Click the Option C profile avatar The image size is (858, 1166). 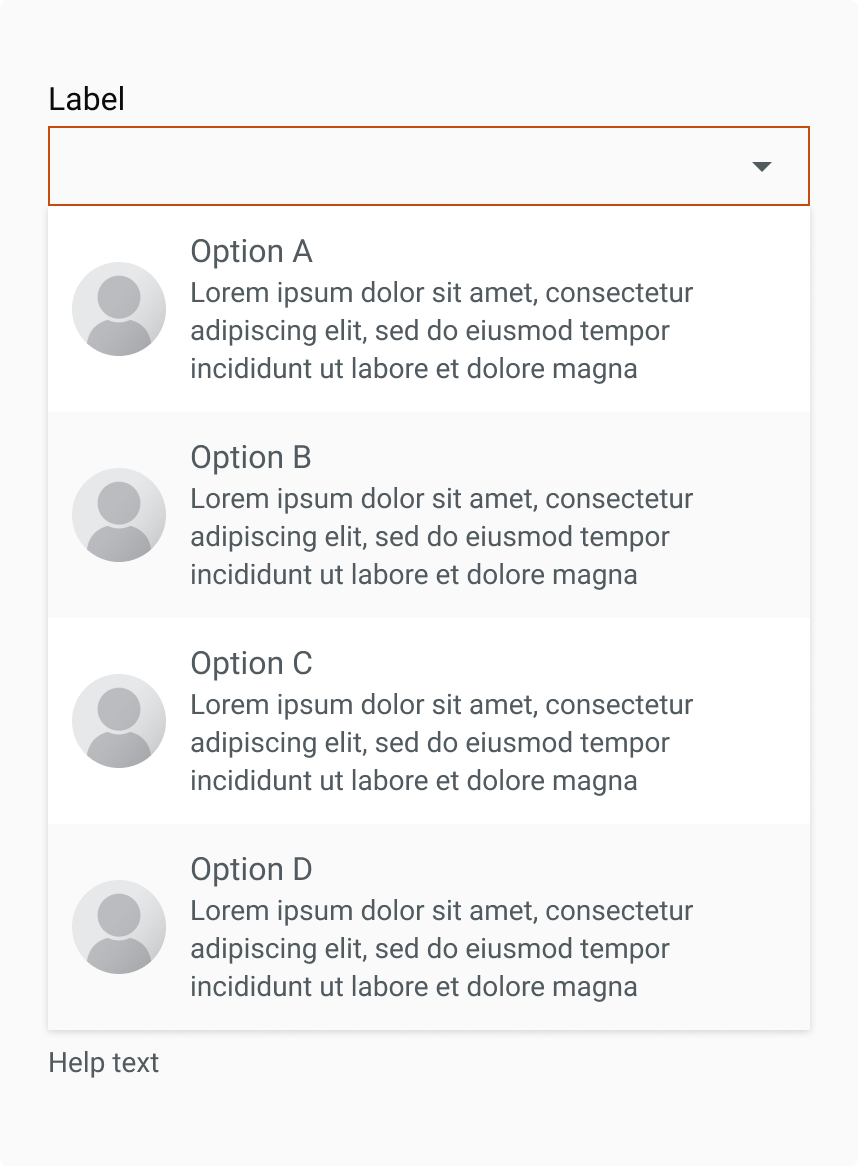(x=119, y=721)
